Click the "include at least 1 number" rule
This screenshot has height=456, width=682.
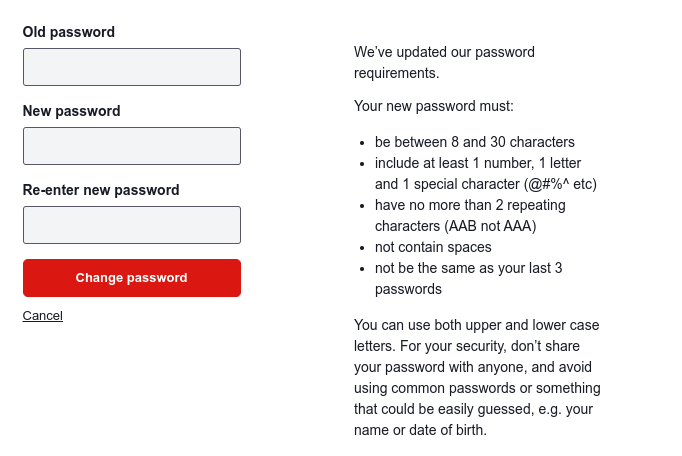[478, 163]
